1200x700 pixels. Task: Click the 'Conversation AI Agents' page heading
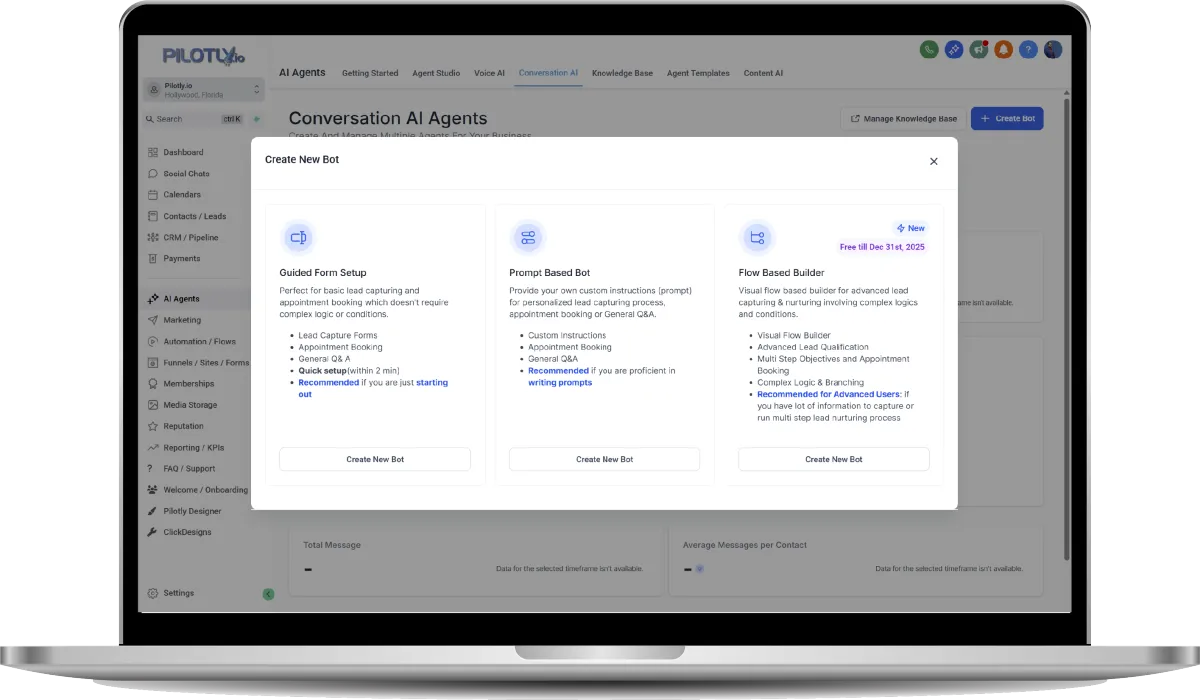tap(388, 118)
